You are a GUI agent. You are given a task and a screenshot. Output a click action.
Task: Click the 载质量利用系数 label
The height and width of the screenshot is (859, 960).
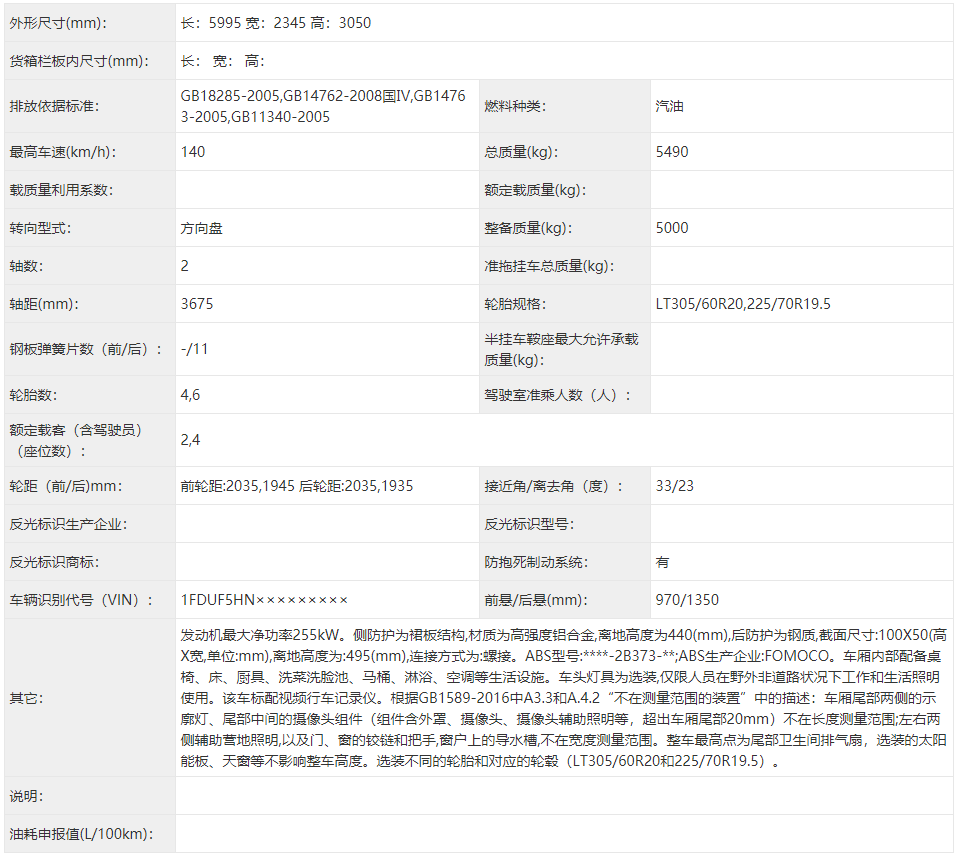click(x=61, y=190)
